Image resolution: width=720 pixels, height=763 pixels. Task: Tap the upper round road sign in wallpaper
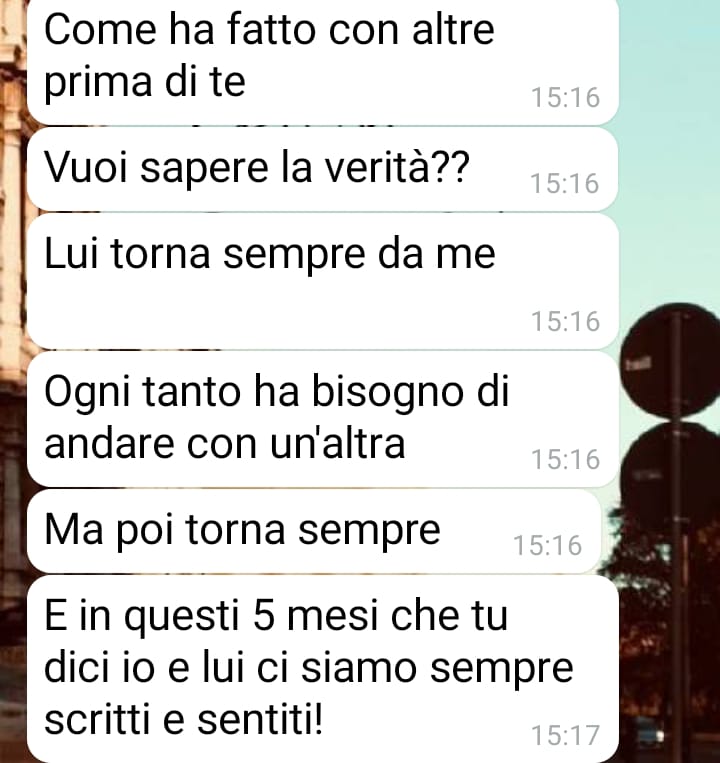click(x=671, y=360)
